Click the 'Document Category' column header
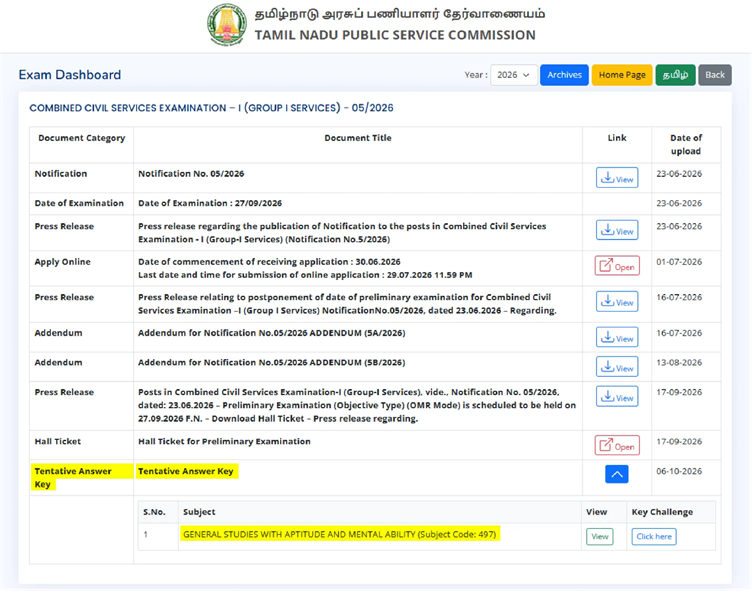Image resolution: width=752 pixels, height=591 pixels. [x=82, y=138]
